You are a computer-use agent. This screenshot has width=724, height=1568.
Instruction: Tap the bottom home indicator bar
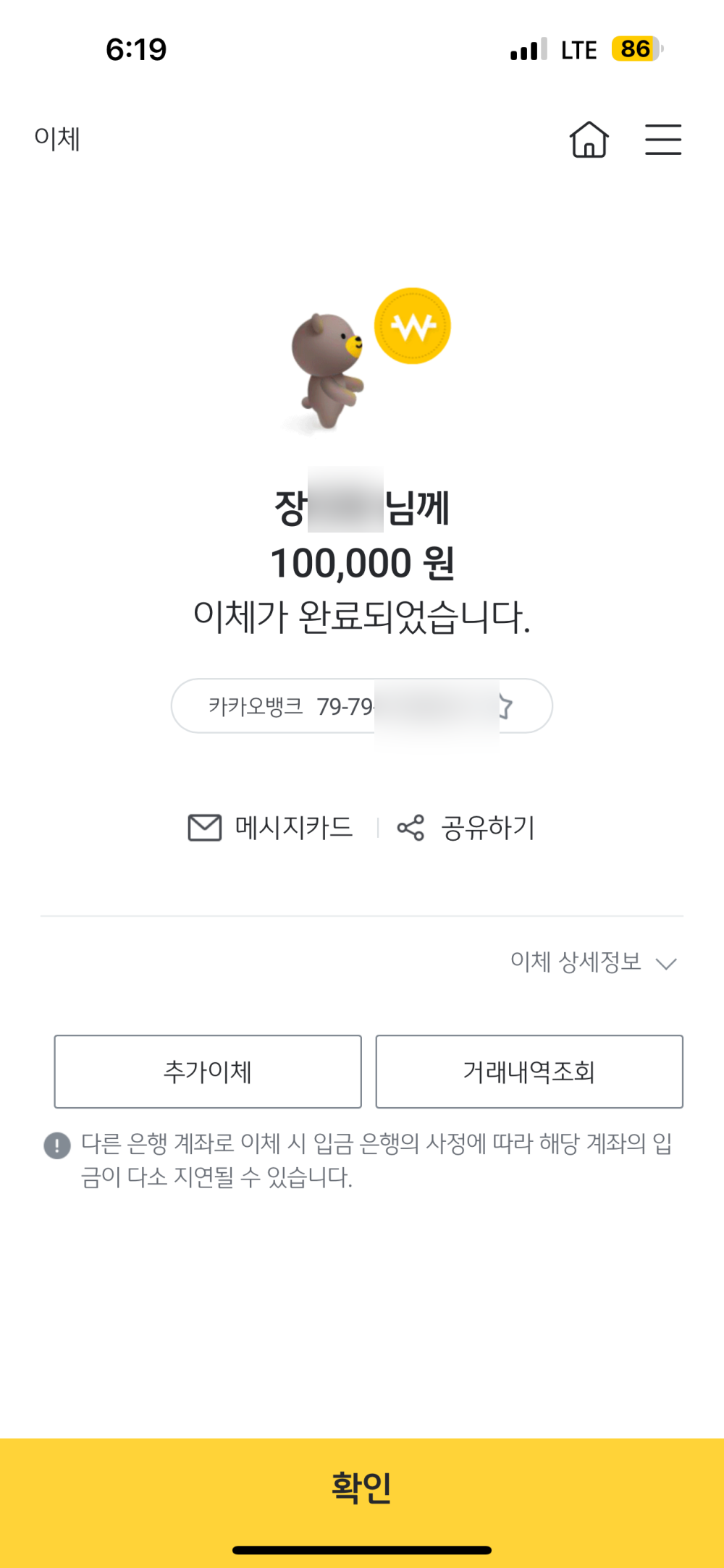362,1550
